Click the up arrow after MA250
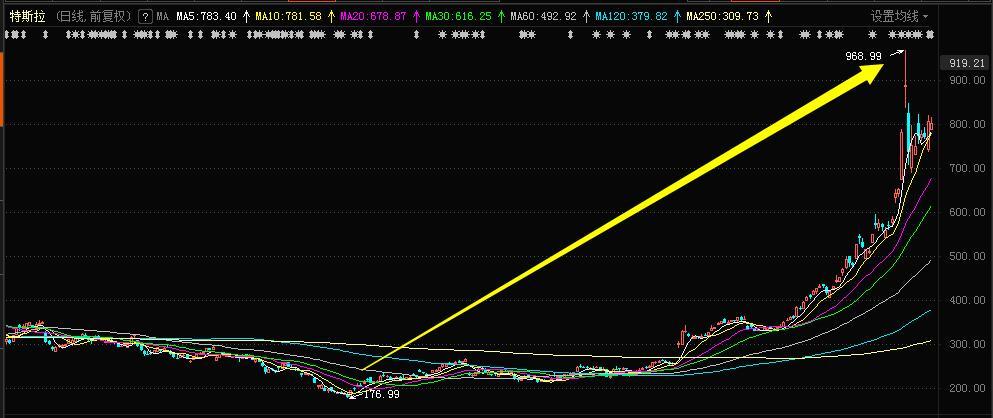The width and height of the screenshot is (993, 418). pos(768,16)
